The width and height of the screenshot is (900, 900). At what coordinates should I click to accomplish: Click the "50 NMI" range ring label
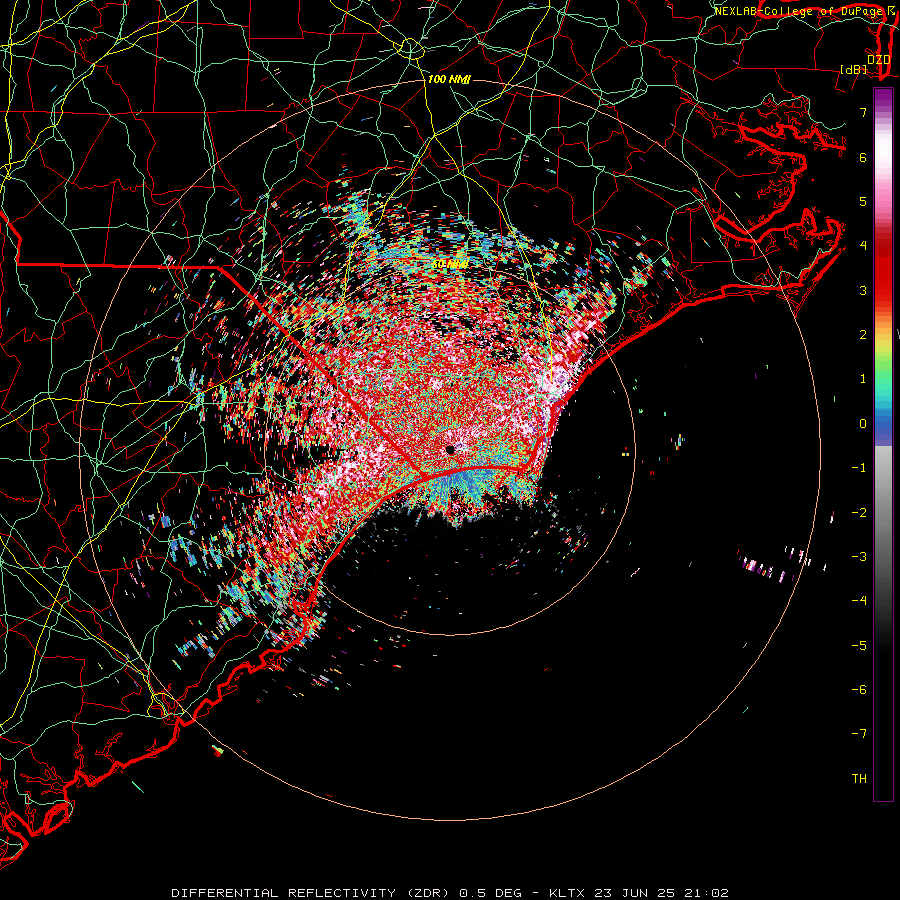pyautogui.click(x=450, y=265)
